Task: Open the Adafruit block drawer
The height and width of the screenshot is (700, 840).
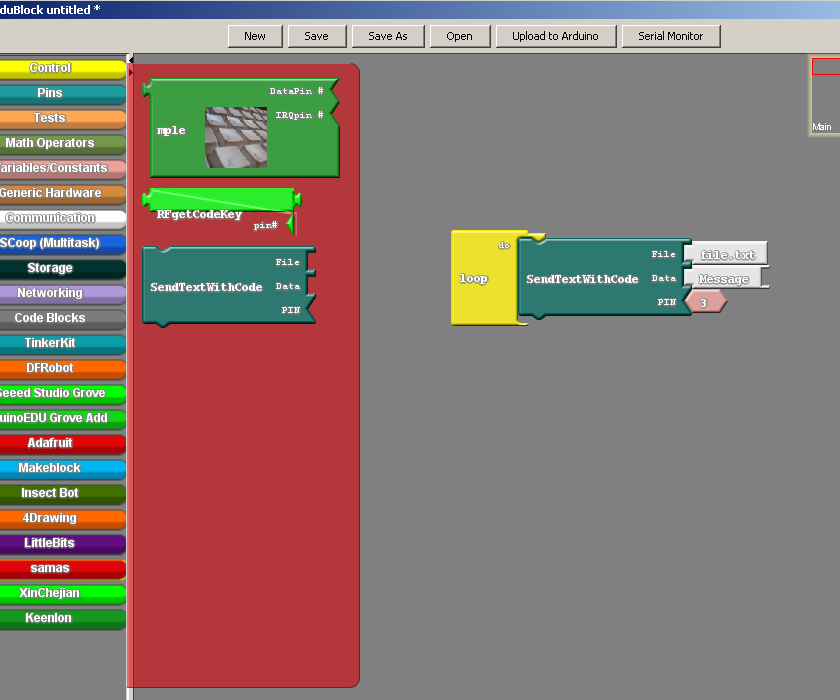Action: pyautogui.click(x=62, y=443)
